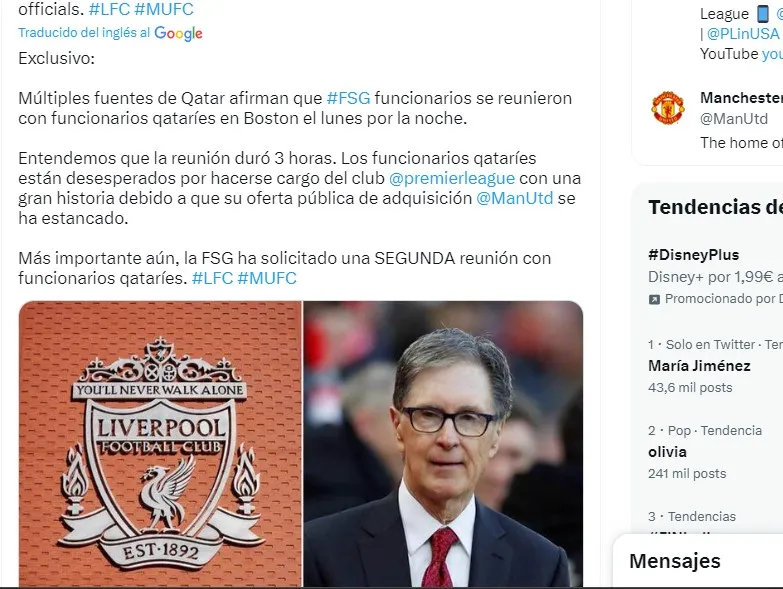Open #LFC hashtag at end of translation

point(212,278)
